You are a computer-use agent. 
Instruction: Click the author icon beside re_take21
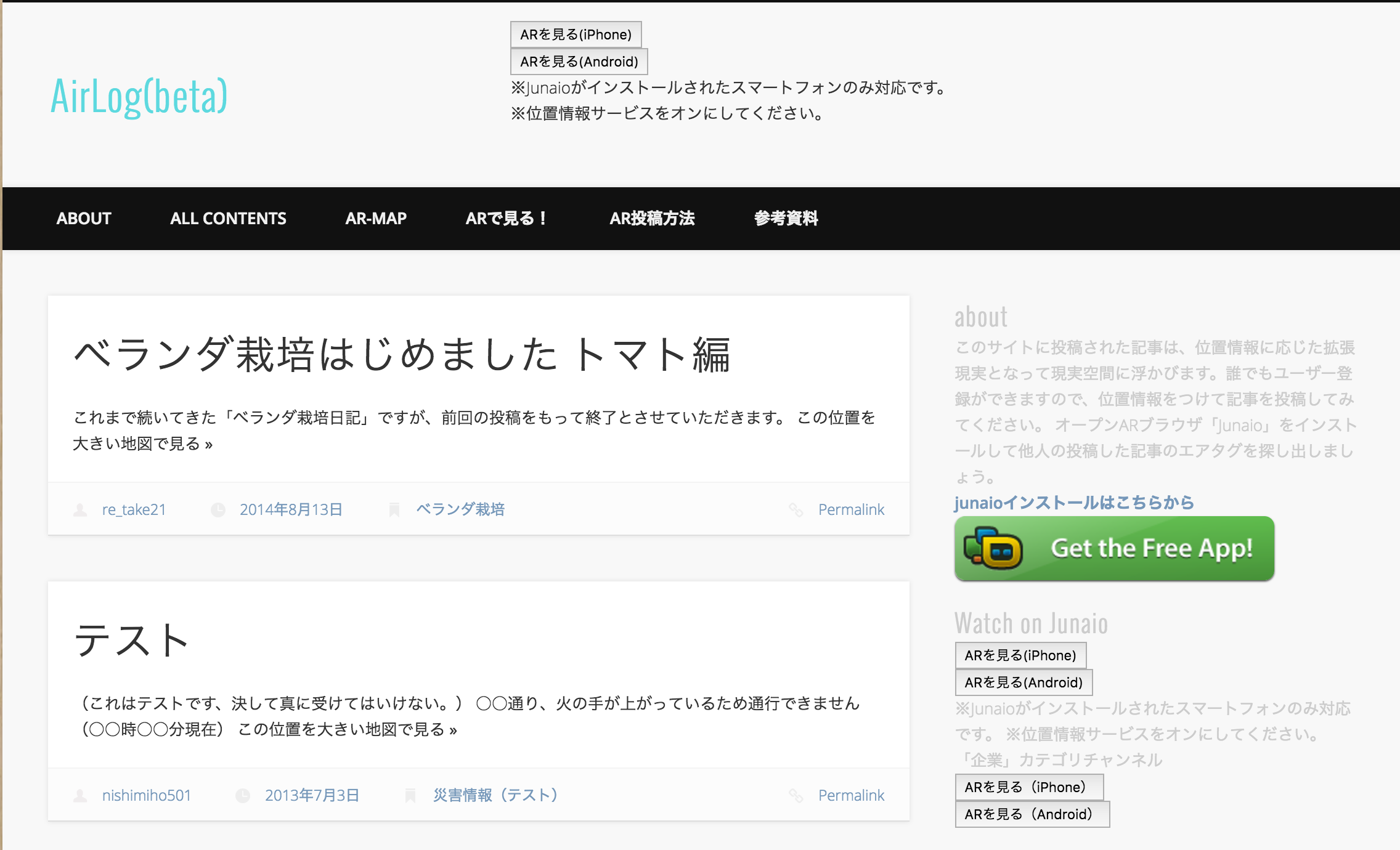tap(80, 510)
